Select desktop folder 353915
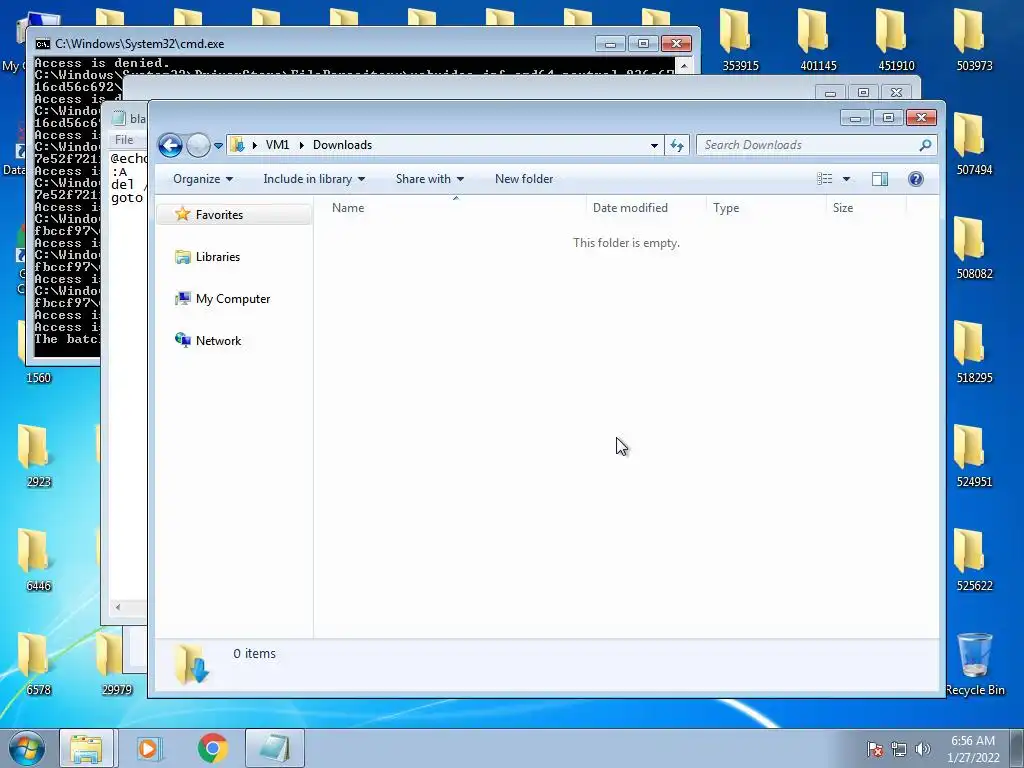Viewport: 1024px width, 768px height. [740, 40]
